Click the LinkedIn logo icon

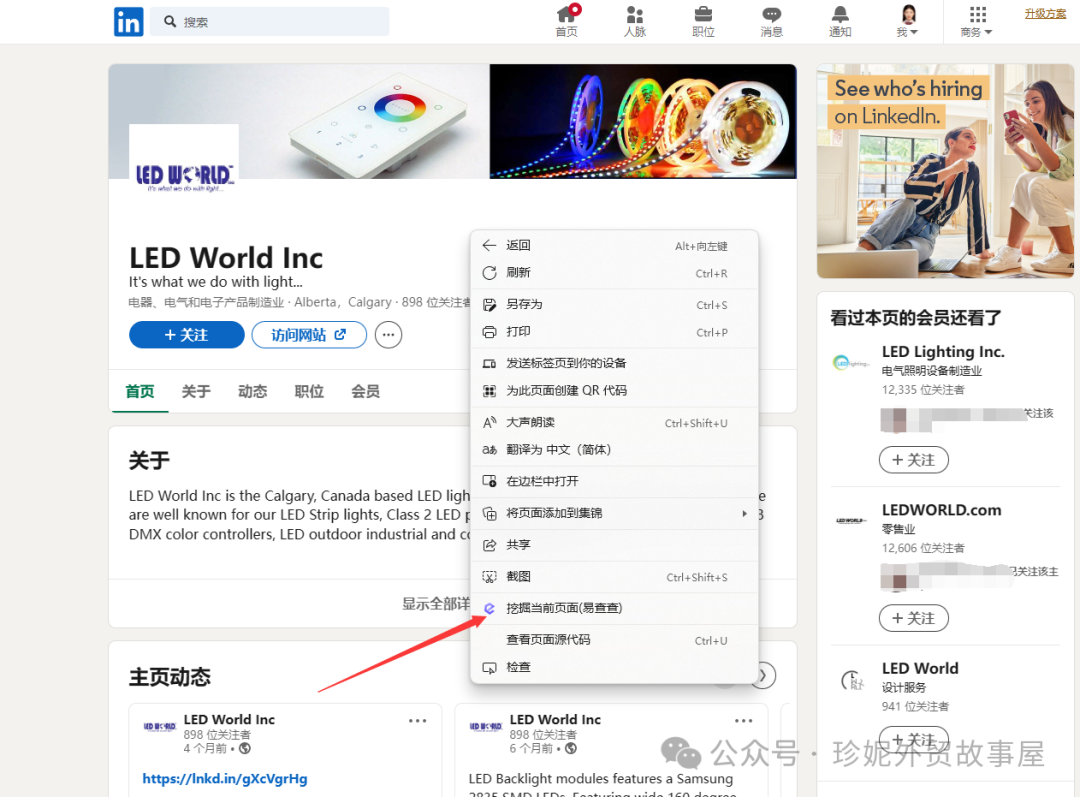[x=129, y=21]
